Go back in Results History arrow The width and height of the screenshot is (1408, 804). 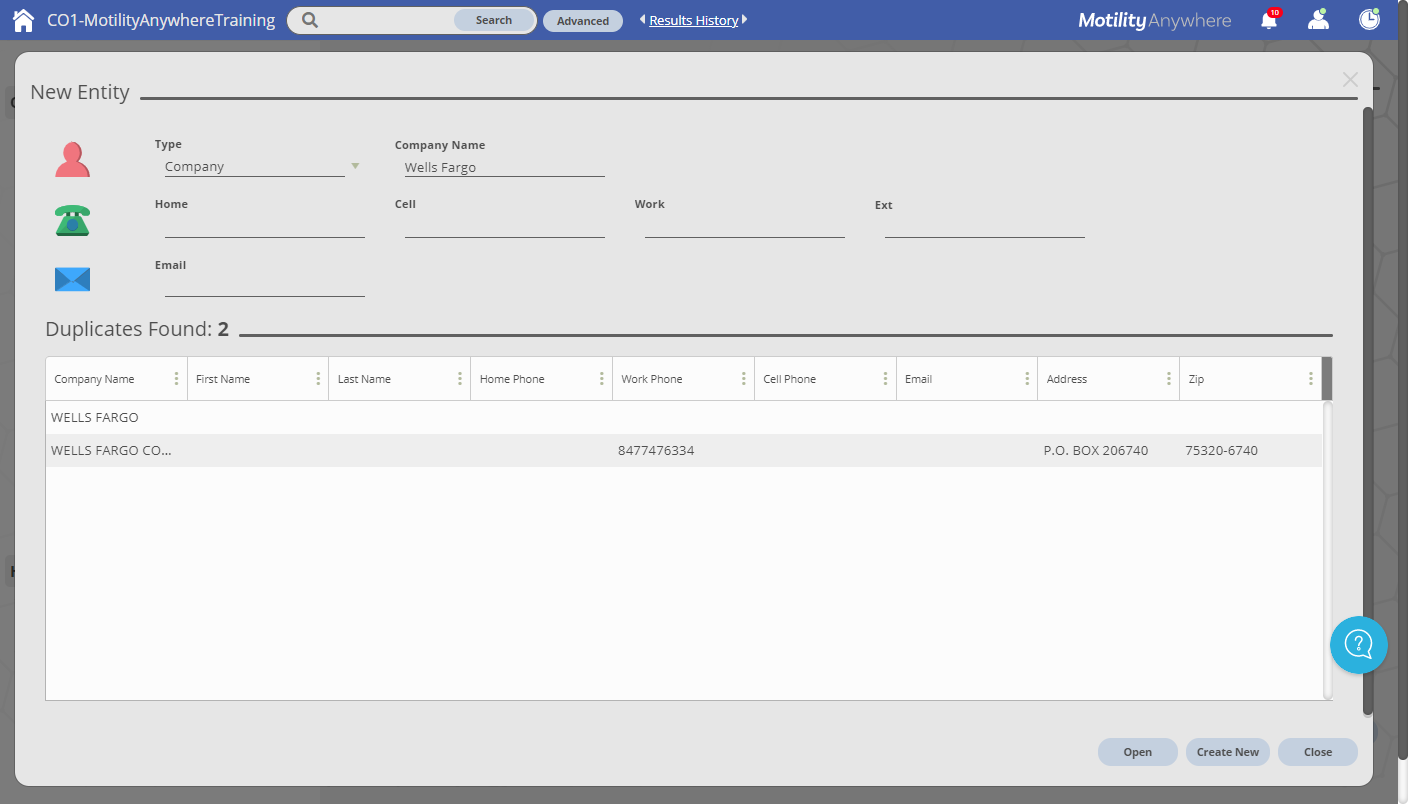643,20
